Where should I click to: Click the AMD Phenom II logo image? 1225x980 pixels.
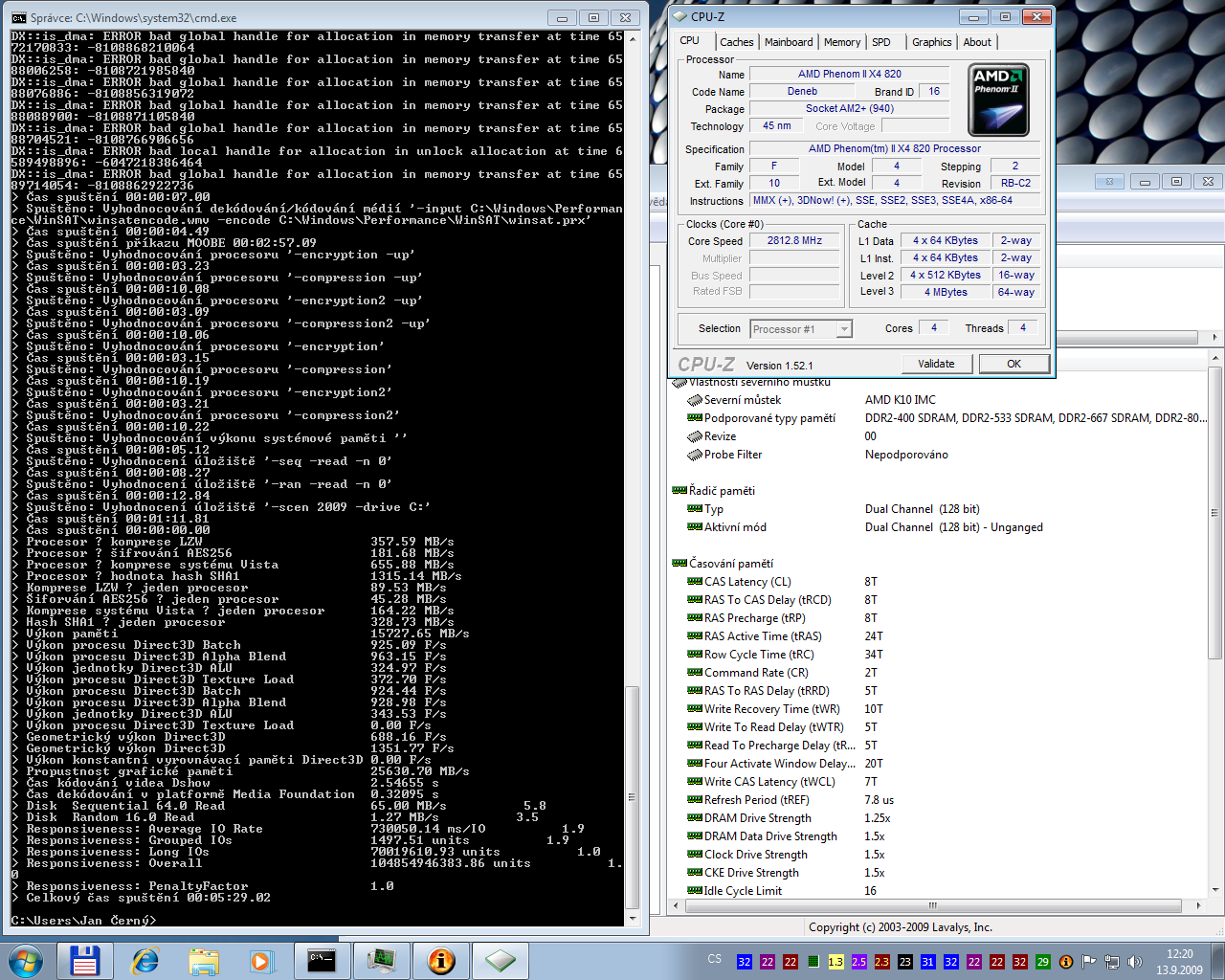click(x=998, y=100)
